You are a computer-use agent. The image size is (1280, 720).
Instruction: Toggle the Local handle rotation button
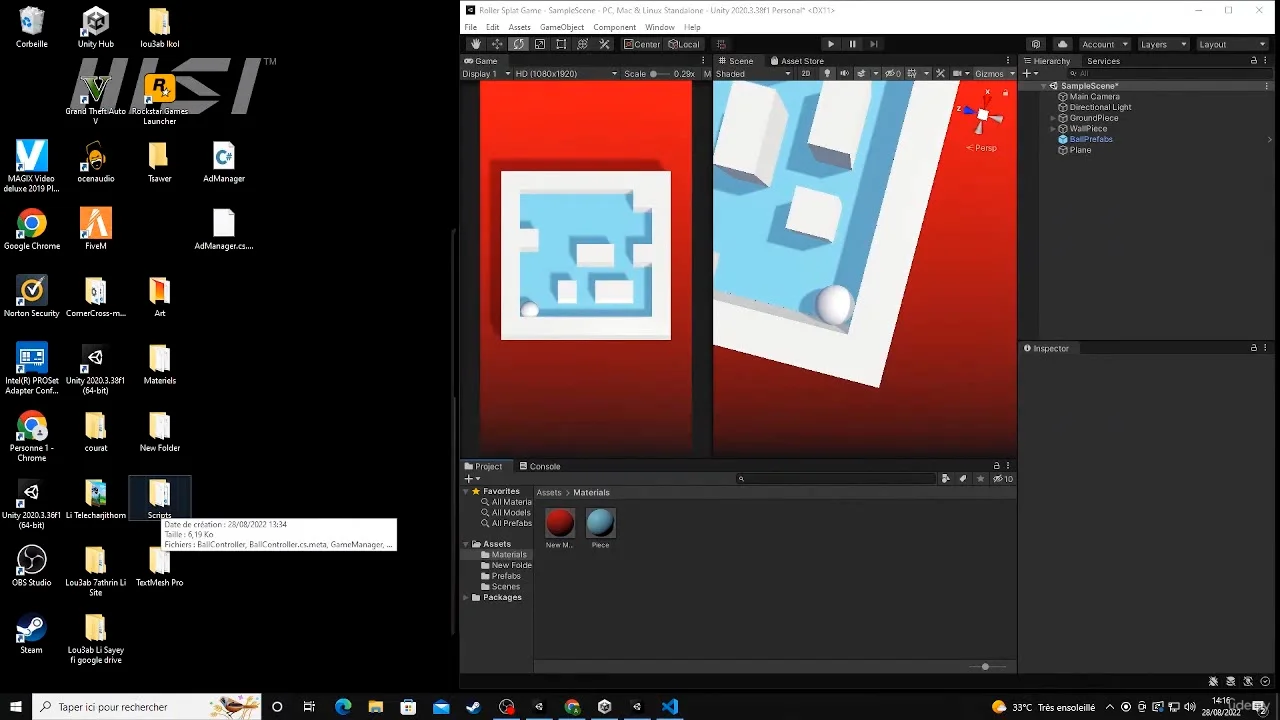pyautogui.click(x=684, y=44)
